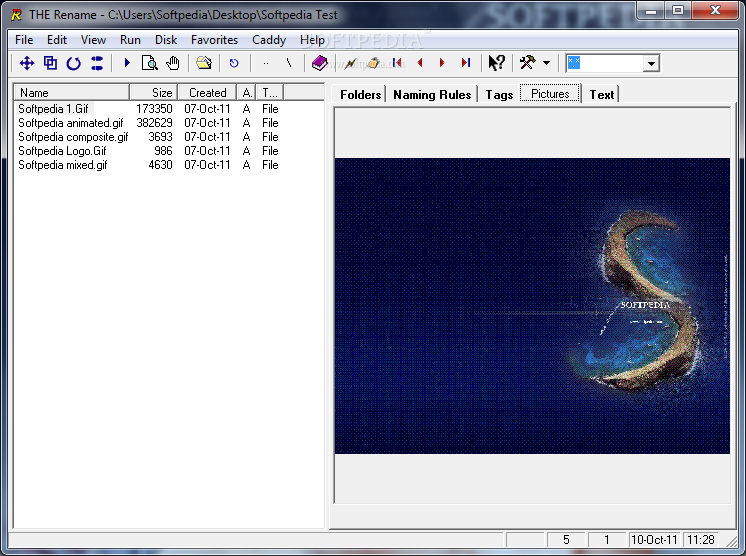
Task: Open the Edit menu
Action: coord(57,40)
